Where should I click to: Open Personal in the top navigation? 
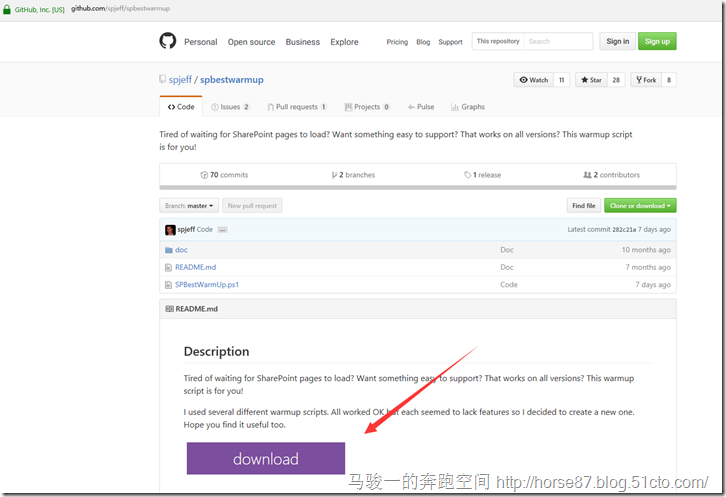[x=200, y=42]
